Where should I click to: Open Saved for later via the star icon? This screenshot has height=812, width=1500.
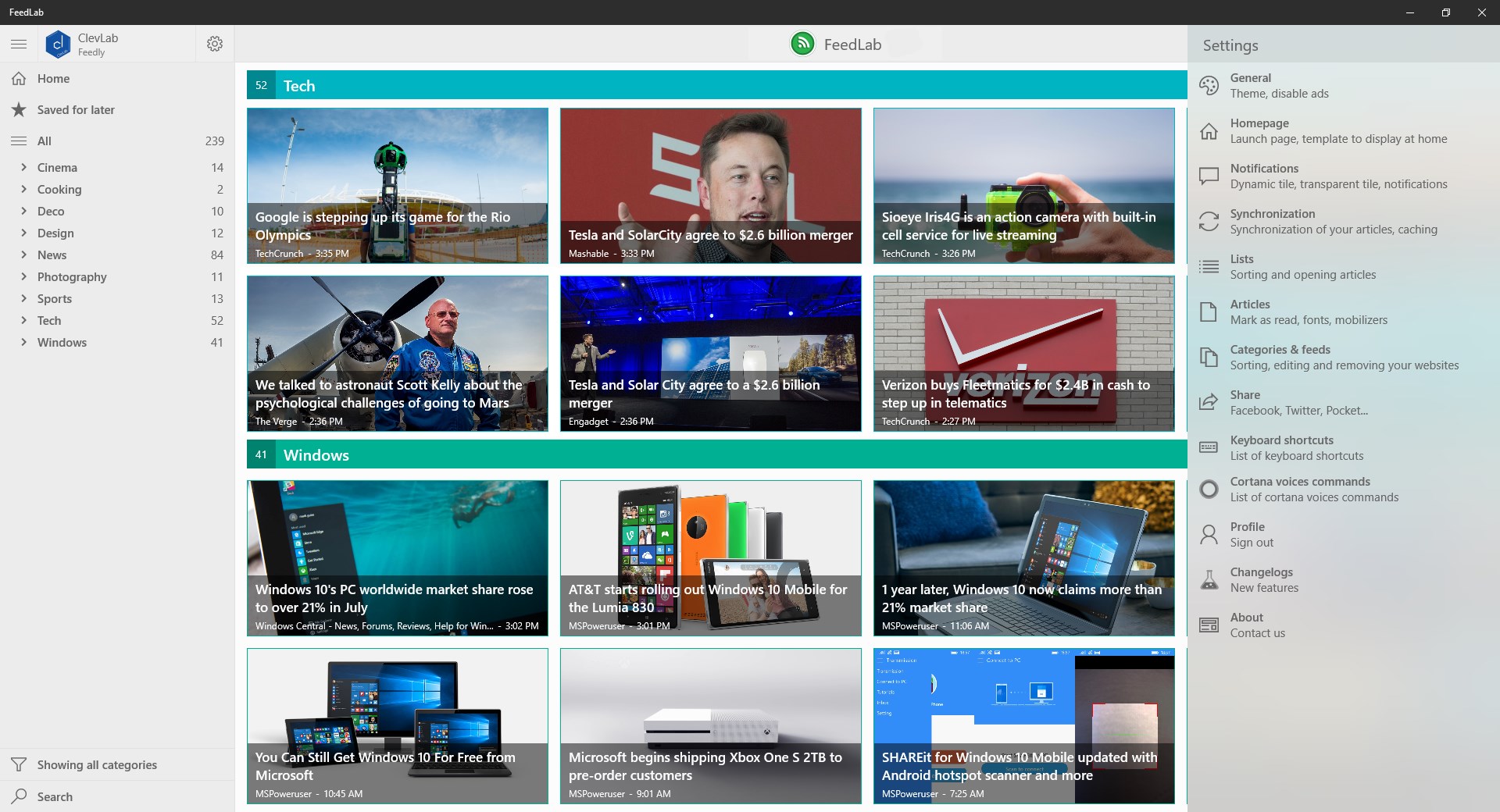tap(18, 110)
